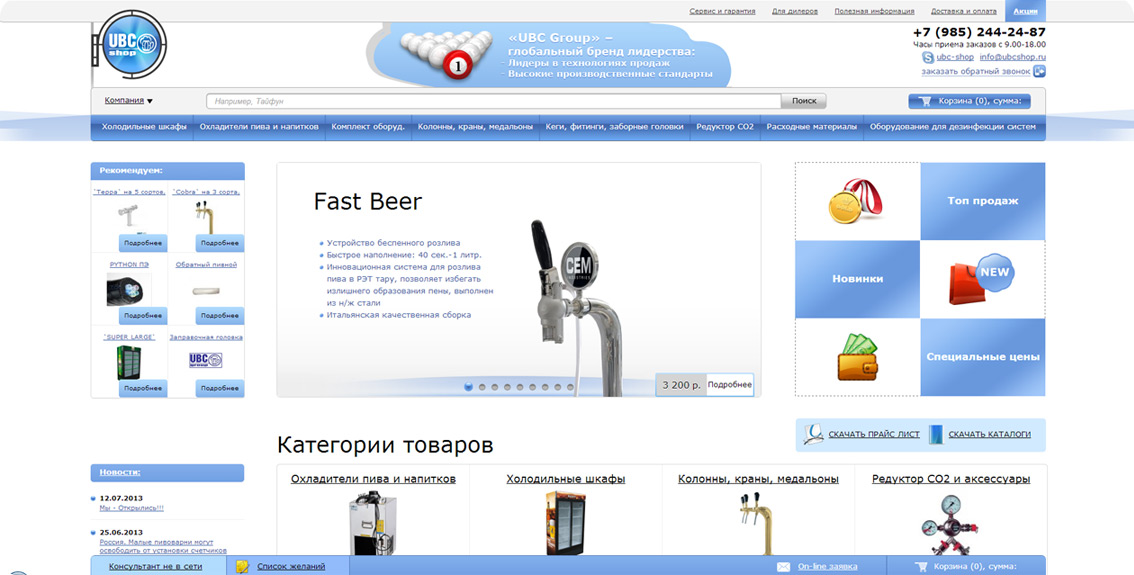The width and height of the screenshot is (1134, 575).
Task: Open Новинки tile
Action: 858,278
